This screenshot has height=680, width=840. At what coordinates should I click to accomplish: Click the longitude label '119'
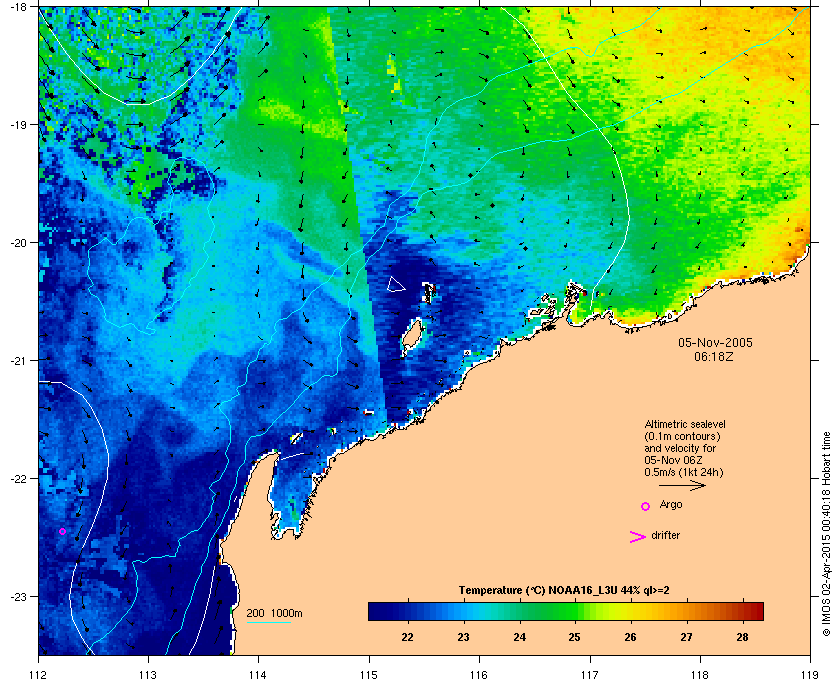811,675
